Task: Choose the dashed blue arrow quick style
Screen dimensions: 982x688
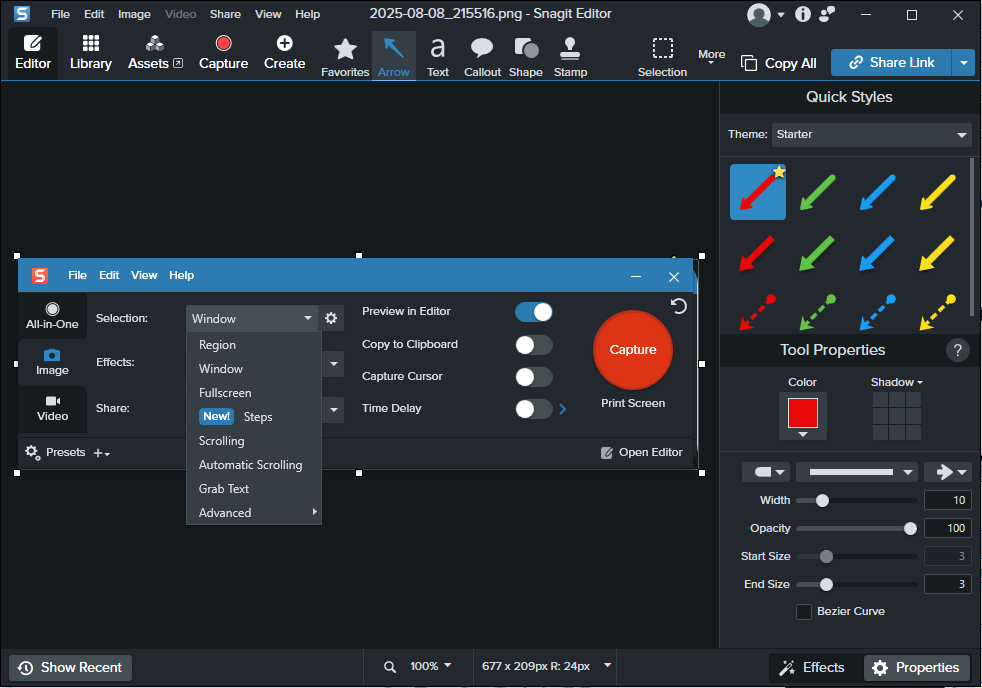Action: 877,312
